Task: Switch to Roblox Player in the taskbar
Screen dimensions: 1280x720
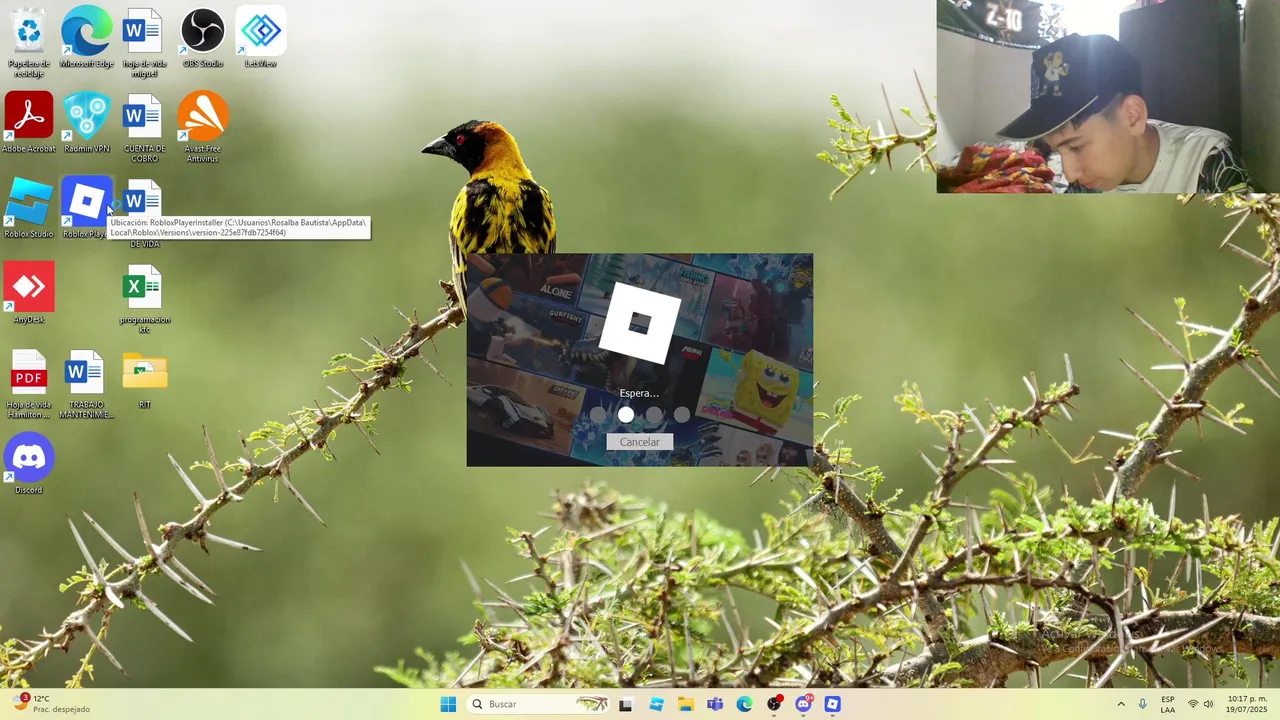Action: pos(832,704)
